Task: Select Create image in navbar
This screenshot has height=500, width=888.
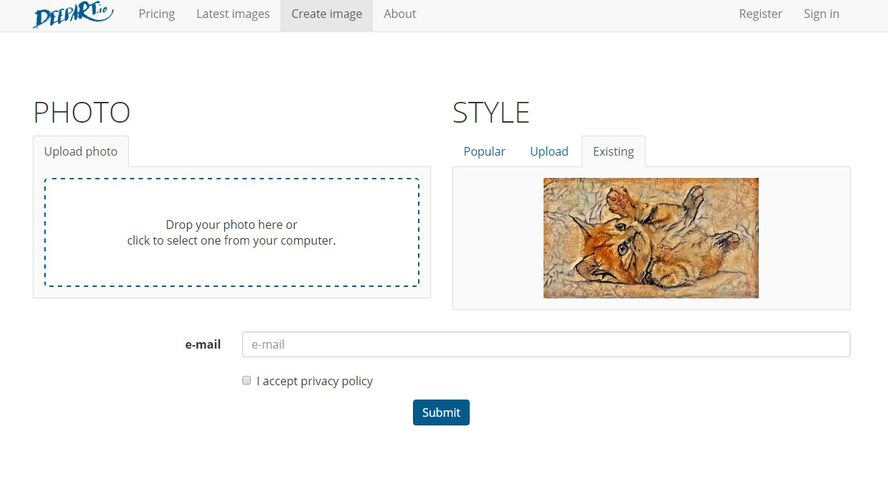Action: pos(326,14)
